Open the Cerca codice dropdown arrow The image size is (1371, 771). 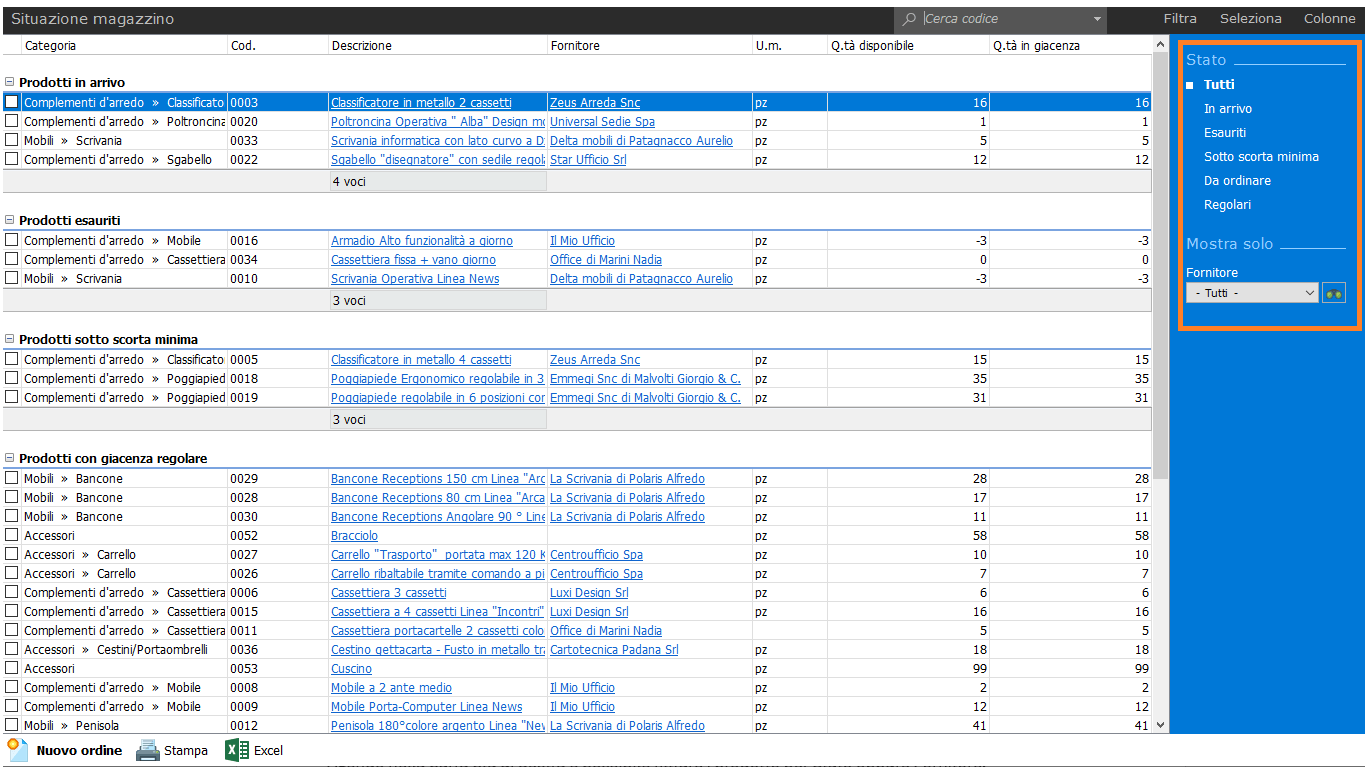(x=1097, y=19)
